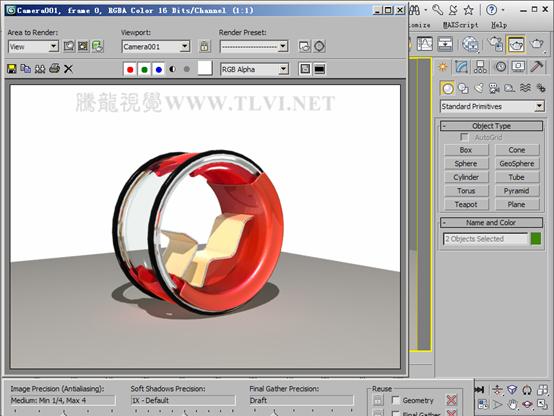The width and height of the screenshot is (554, 416).
Task: Click the Box primitive button
Action: (466, 150)
